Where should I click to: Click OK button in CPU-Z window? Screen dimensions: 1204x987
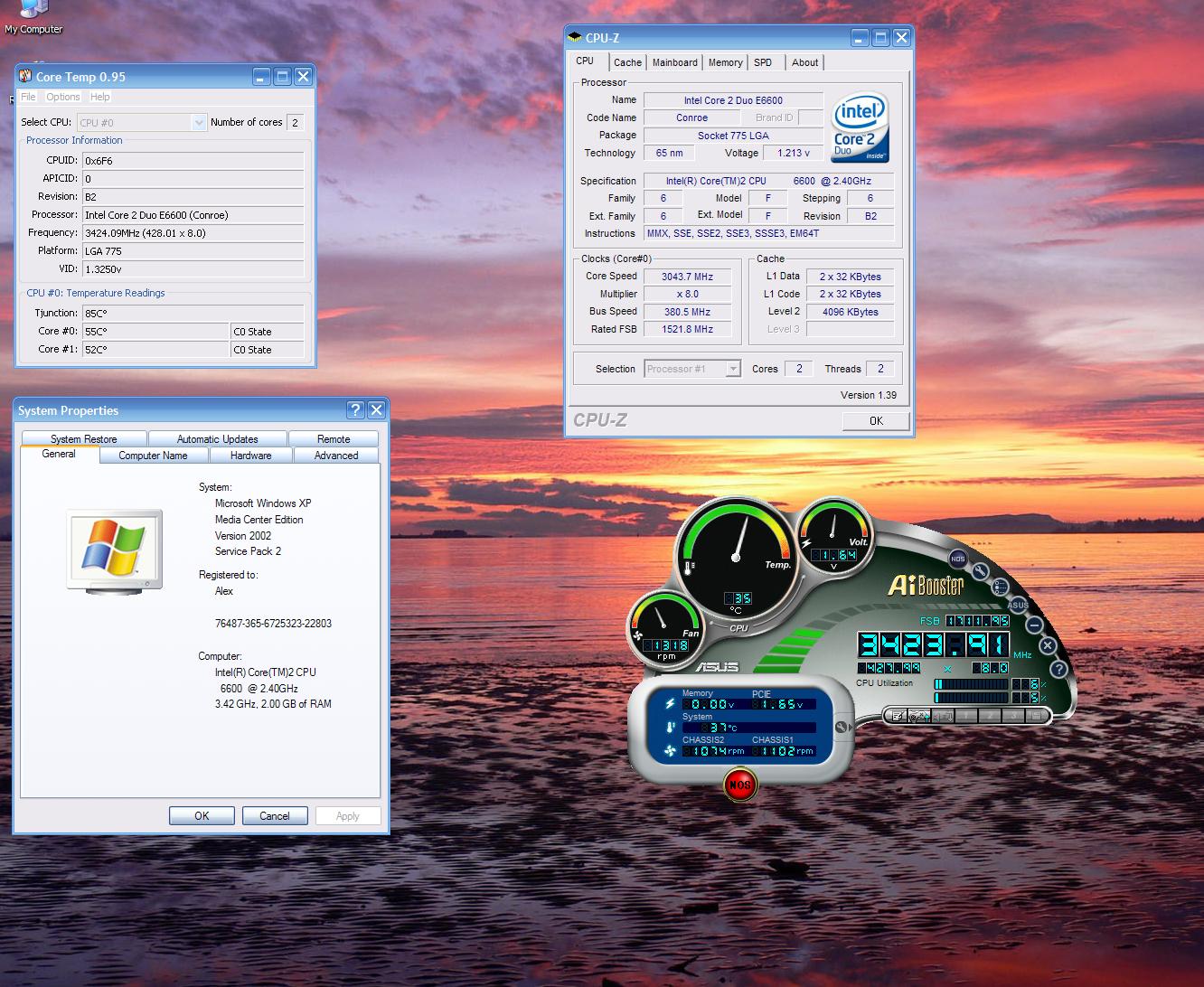coord(876,420)
